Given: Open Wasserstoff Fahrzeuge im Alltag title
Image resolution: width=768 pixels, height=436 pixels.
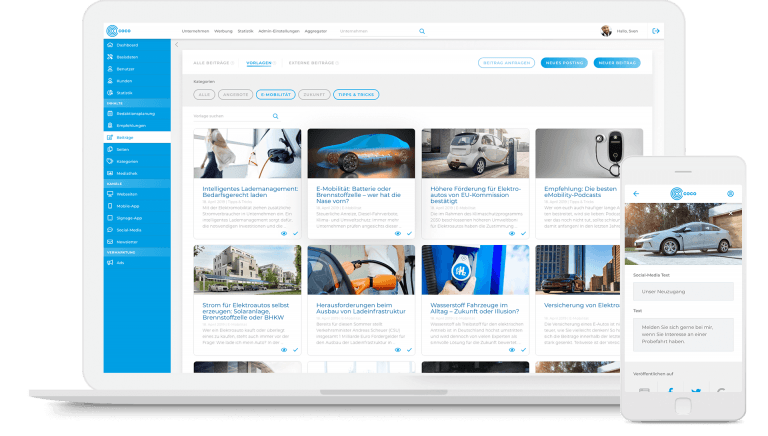Looking at the screenshot, I should tap(474, 308).
